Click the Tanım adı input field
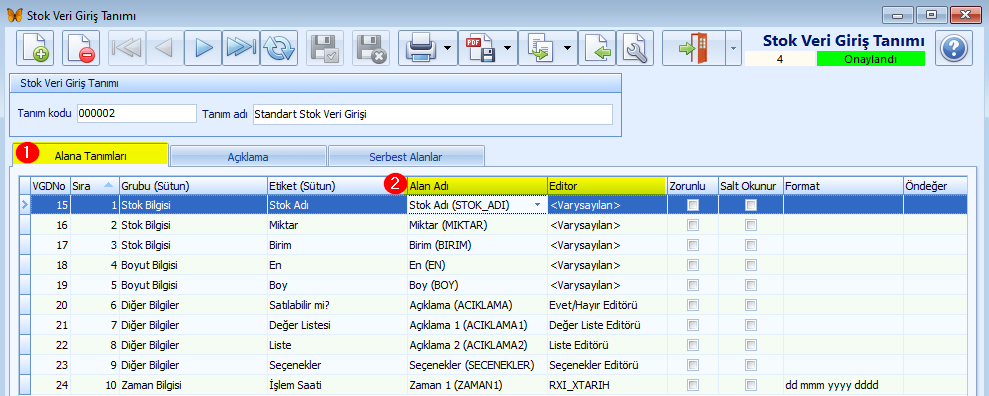 click(x=432, y=115)
